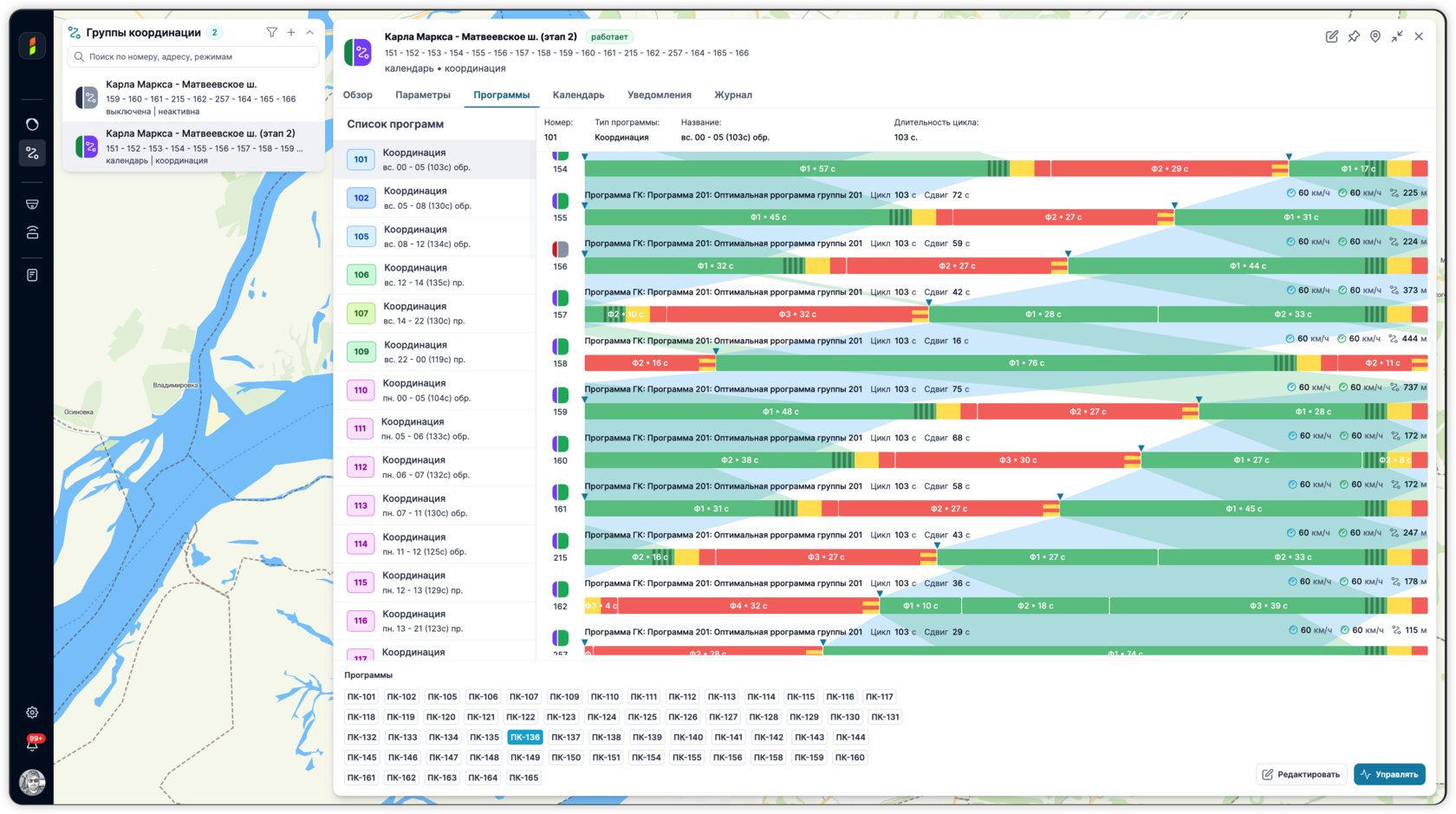Click the pin icon in panel header

[1354, 36]
